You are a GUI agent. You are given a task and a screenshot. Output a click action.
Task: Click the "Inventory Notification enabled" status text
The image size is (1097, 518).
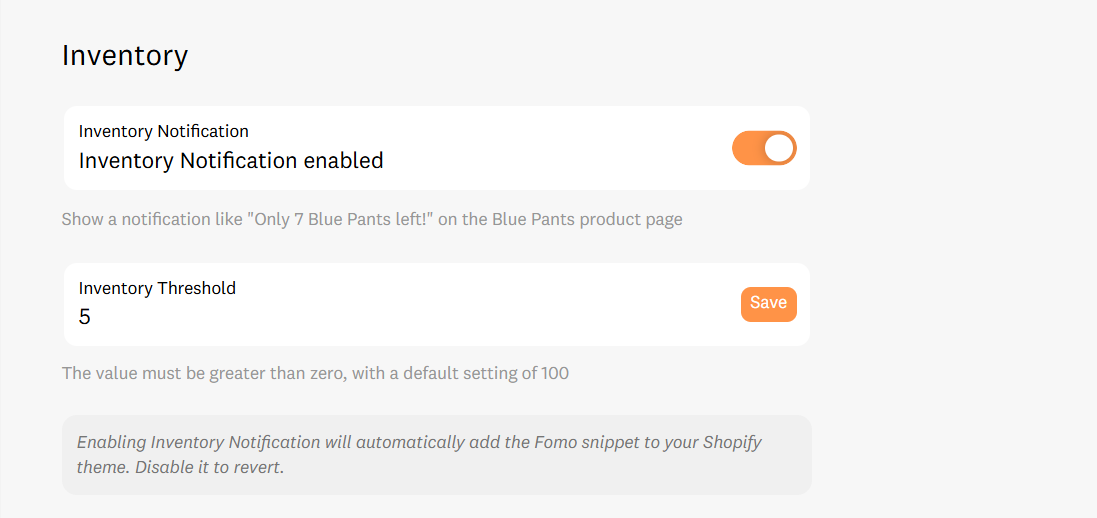pyautogui.click(x=231, y=160)
